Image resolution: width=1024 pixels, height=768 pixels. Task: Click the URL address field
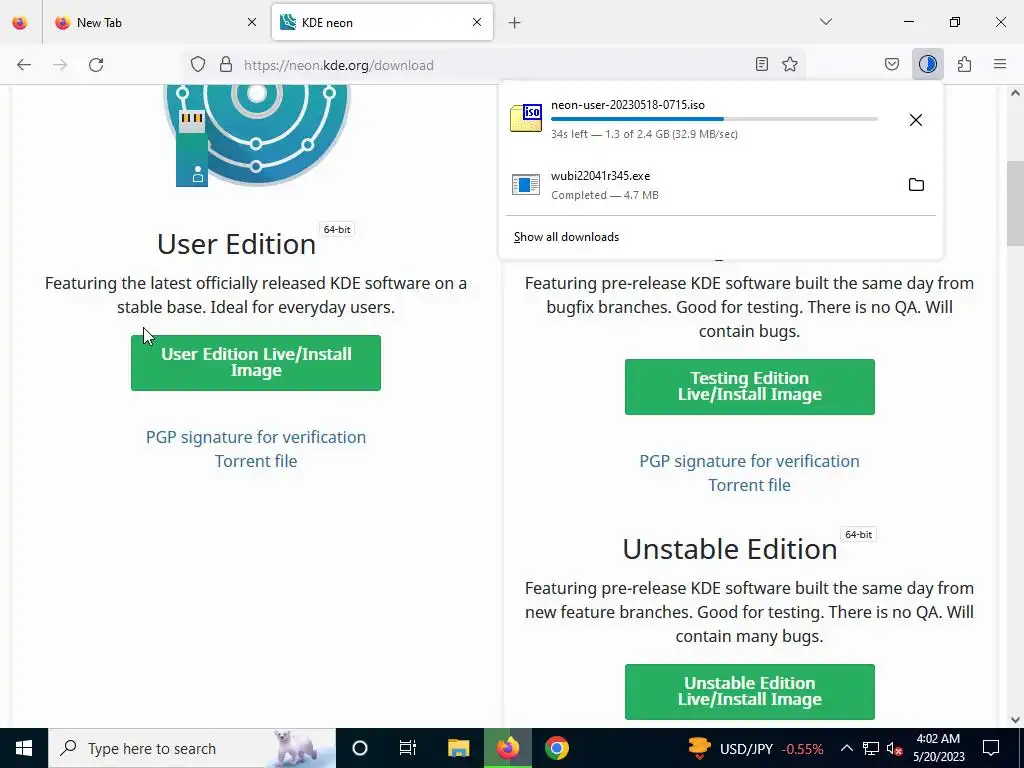[x=493, y=65]
